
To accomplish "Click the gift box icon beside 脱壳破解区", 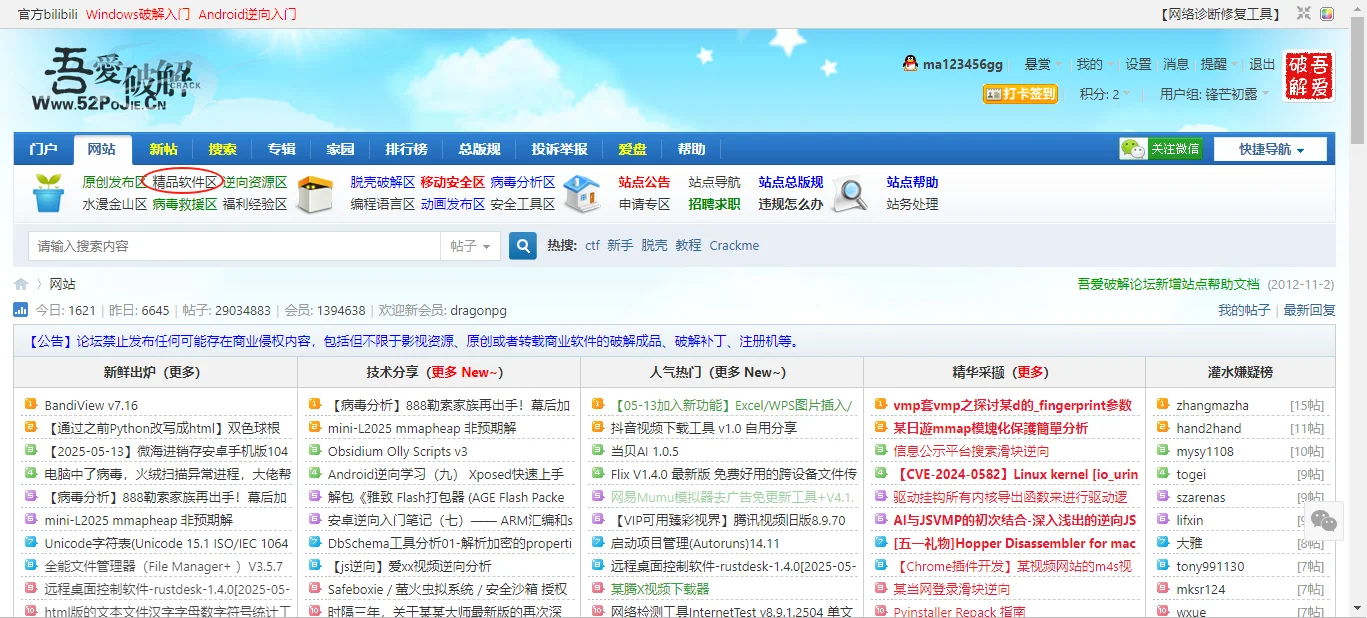I will 315,194.
